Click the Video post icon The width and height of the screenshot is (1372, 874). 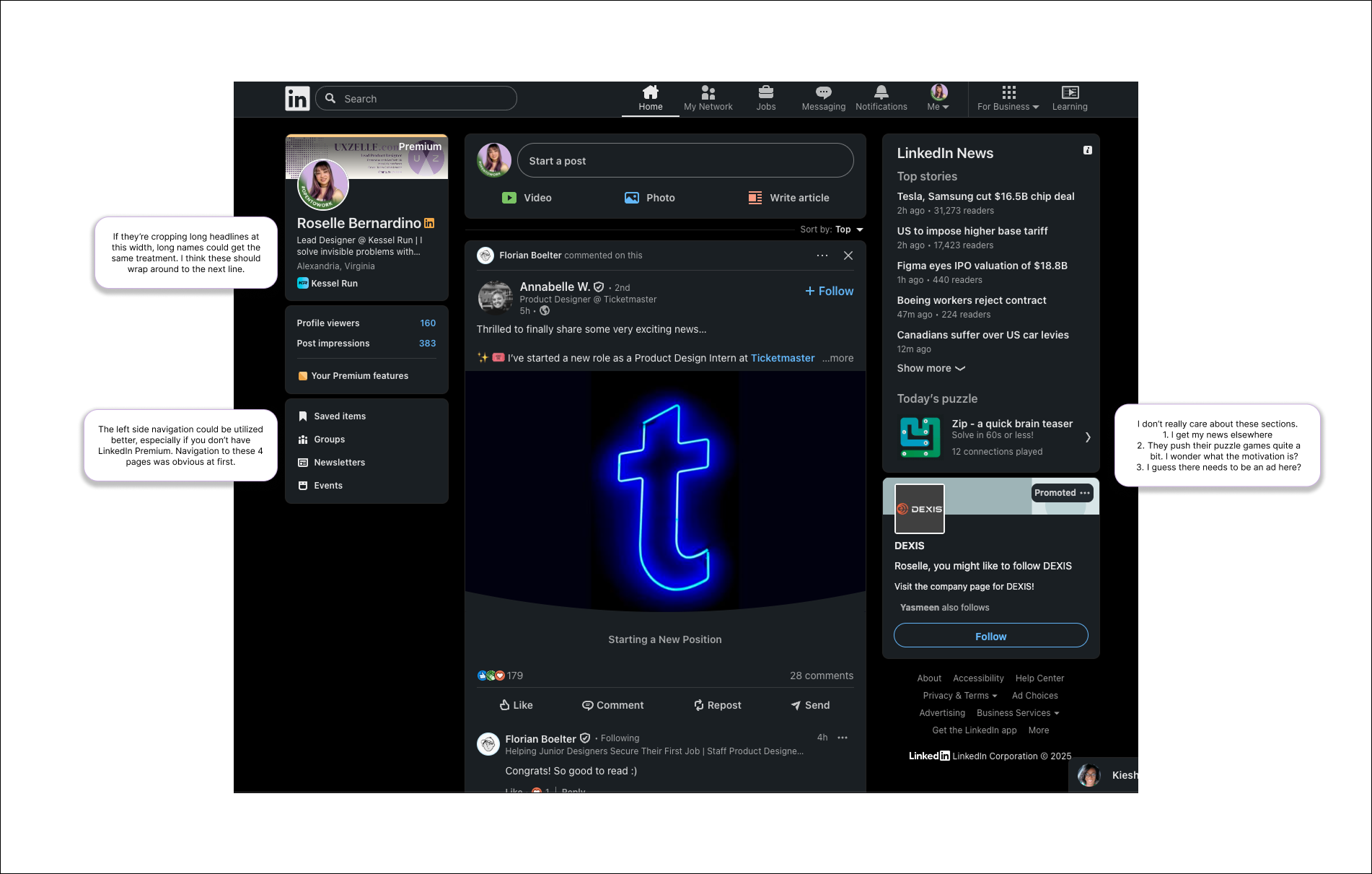[x=509, y=198]
